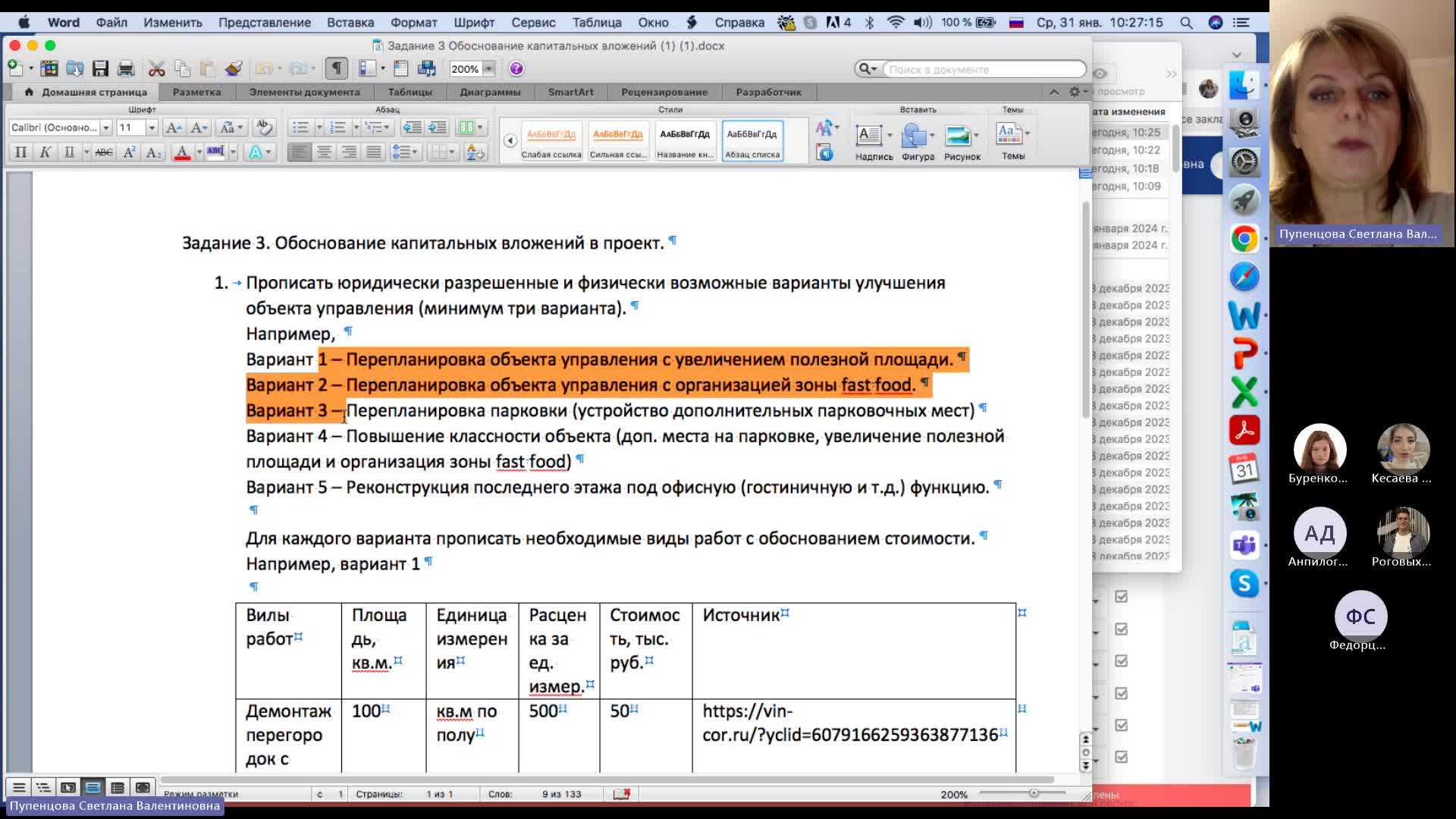
Task: Open Skype from the Dock
Action: pos(1244,583)
